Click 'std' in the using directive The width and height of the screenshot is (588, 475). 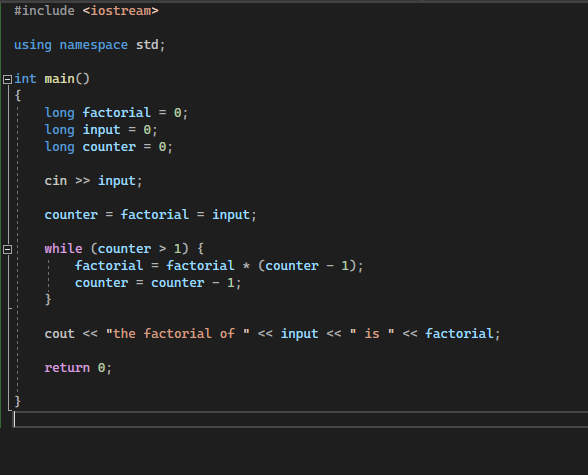tap(147, 45)
